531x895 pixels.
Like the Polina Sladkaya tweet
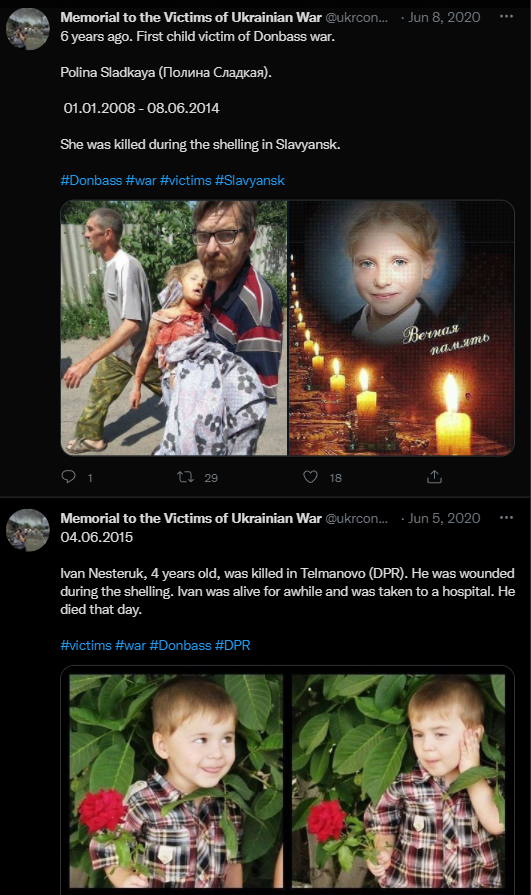(x=310, y=477)
